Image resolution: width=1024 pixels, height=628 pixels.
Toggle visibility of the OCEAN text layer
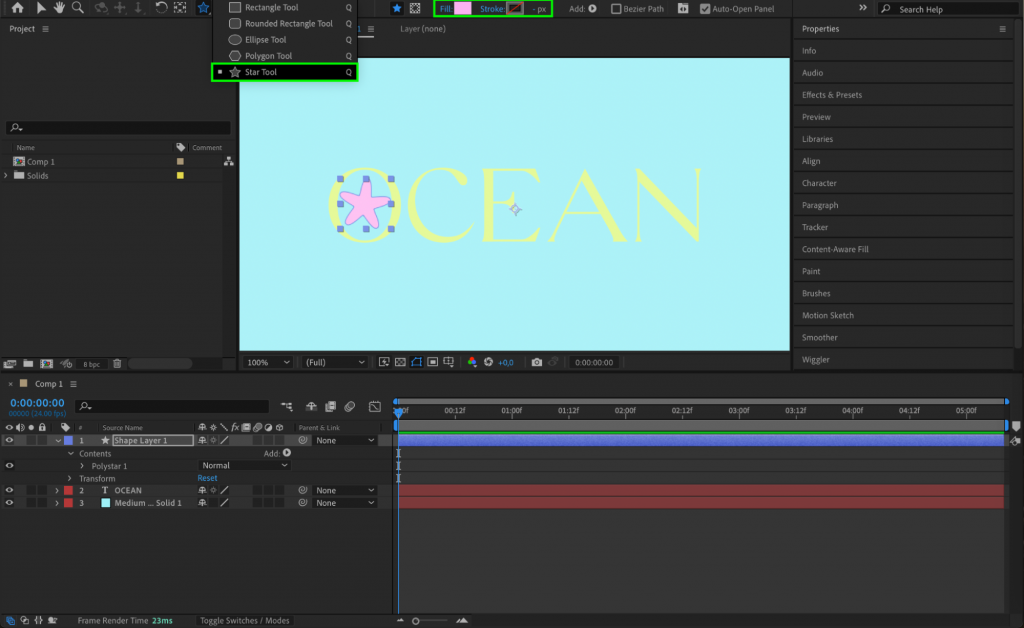pyautogui.click(x=9, y=490)
